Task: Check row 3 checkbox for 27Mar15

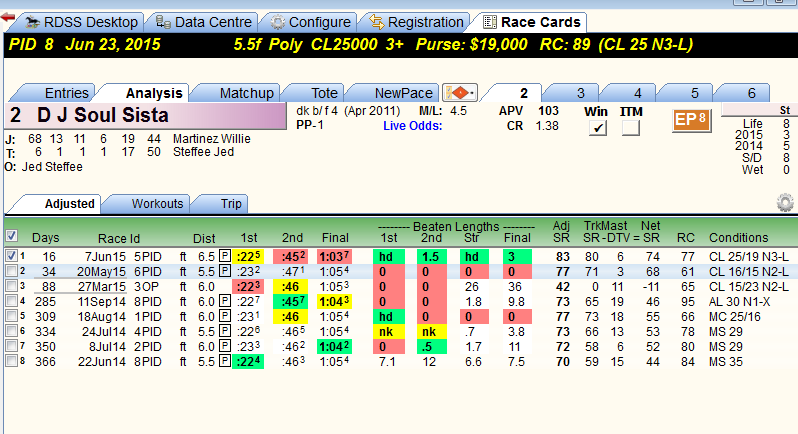Action: pyautogui.click(x=11, y=286)
